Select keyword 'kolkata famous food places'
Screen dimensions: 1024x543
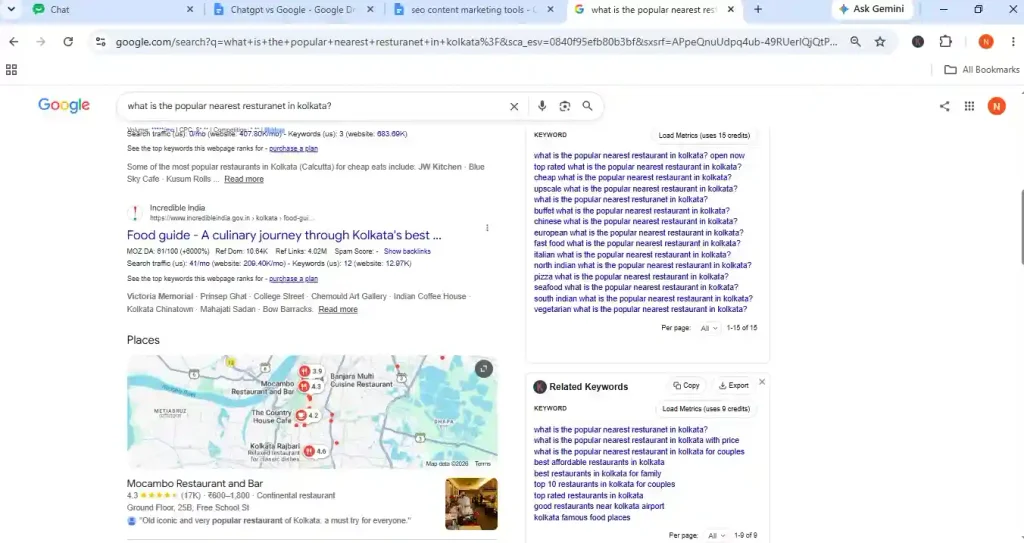click(582, 518)
